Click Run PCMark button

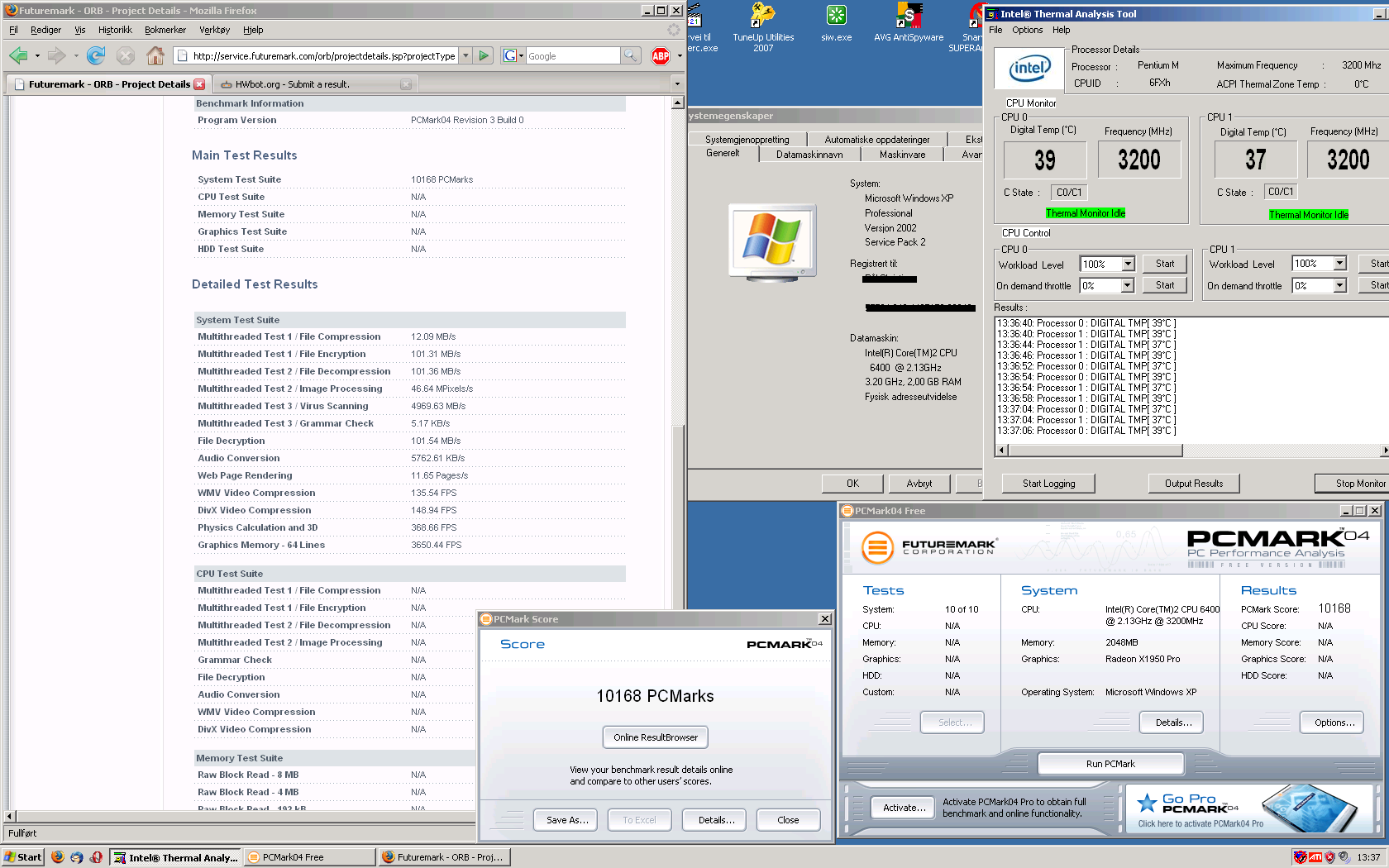(1110, 764)
